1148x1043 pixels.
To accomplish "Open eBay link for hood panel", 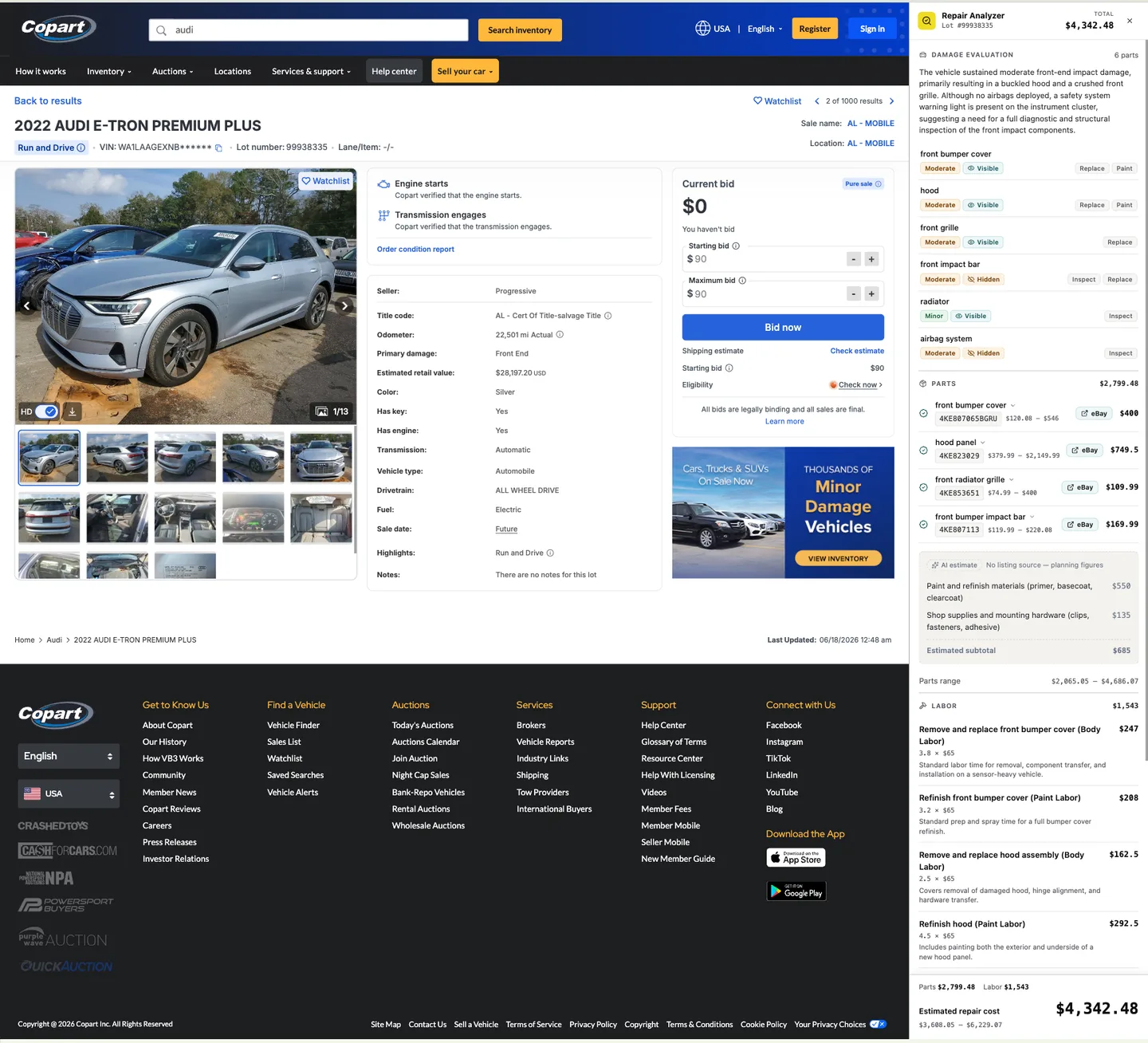I will pyautogui.click(x=1084, y=451).
